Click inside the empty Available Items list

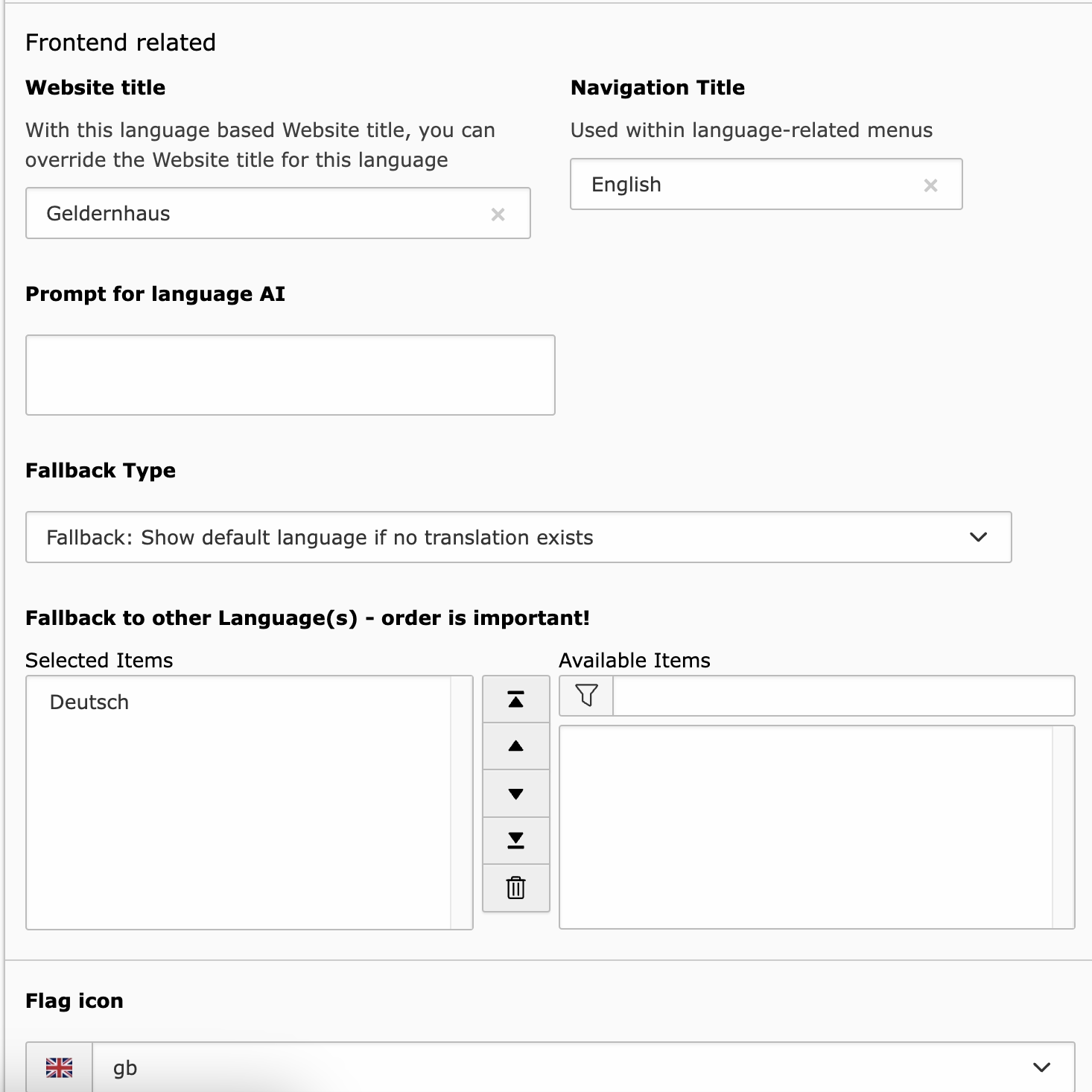click(x=804, y=827)
